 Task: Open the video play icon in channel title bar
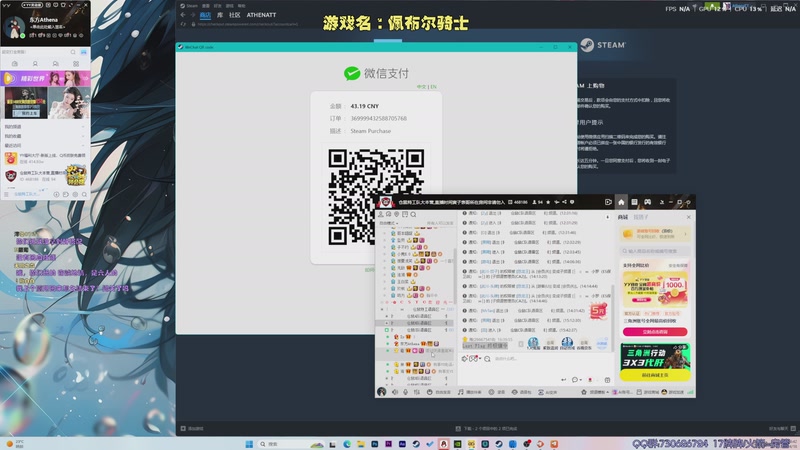[608, 202]
